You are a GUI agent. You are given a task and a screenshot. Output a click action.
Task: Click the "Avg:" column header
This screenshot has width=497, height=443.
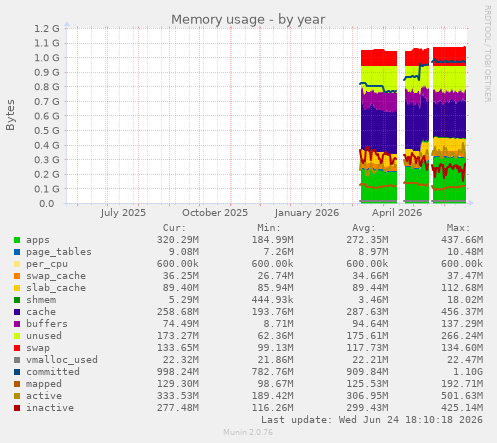[x=364, y=228]
